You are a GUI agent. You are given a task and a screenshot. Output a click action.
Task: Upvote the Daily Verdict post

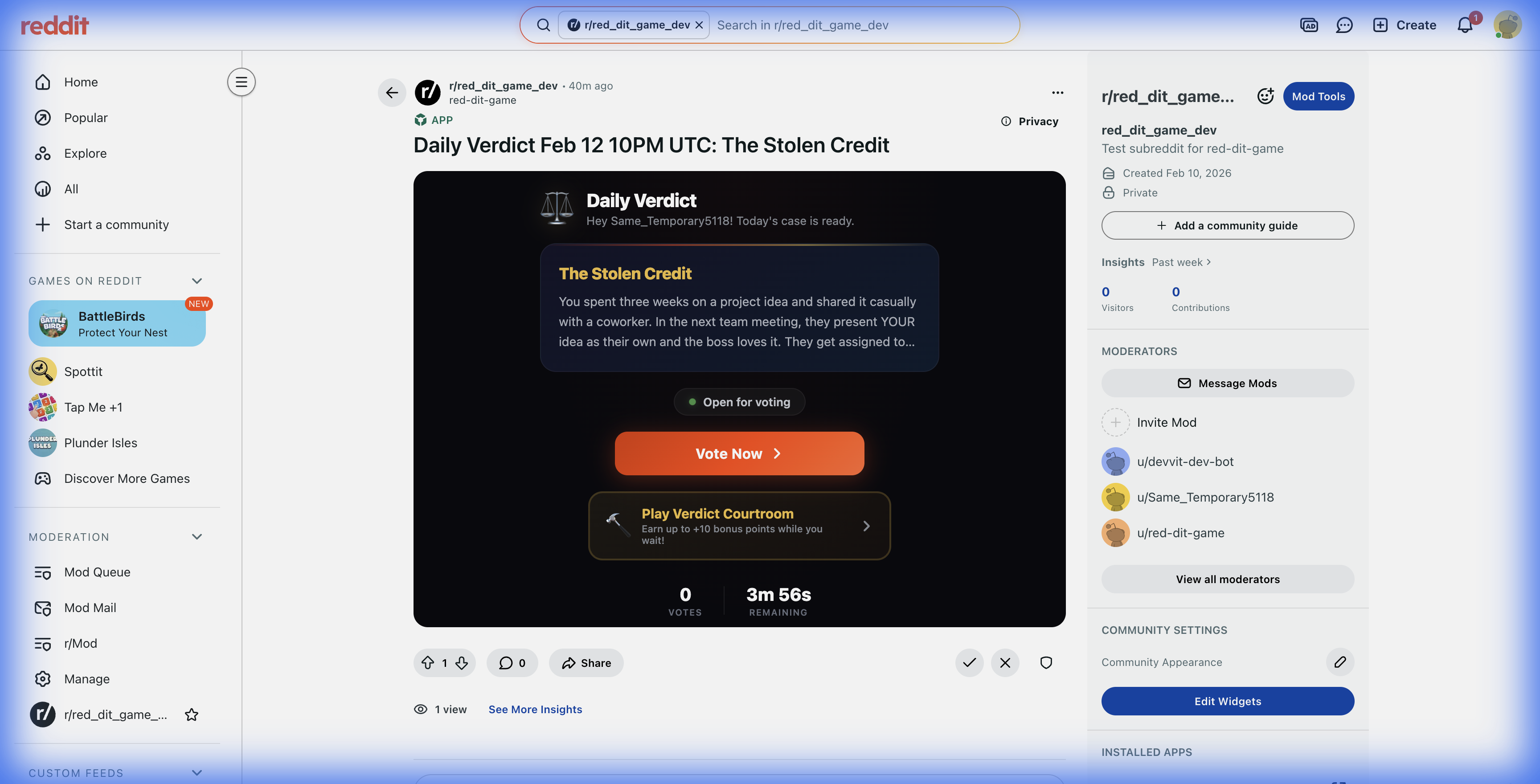coord(427,663)
